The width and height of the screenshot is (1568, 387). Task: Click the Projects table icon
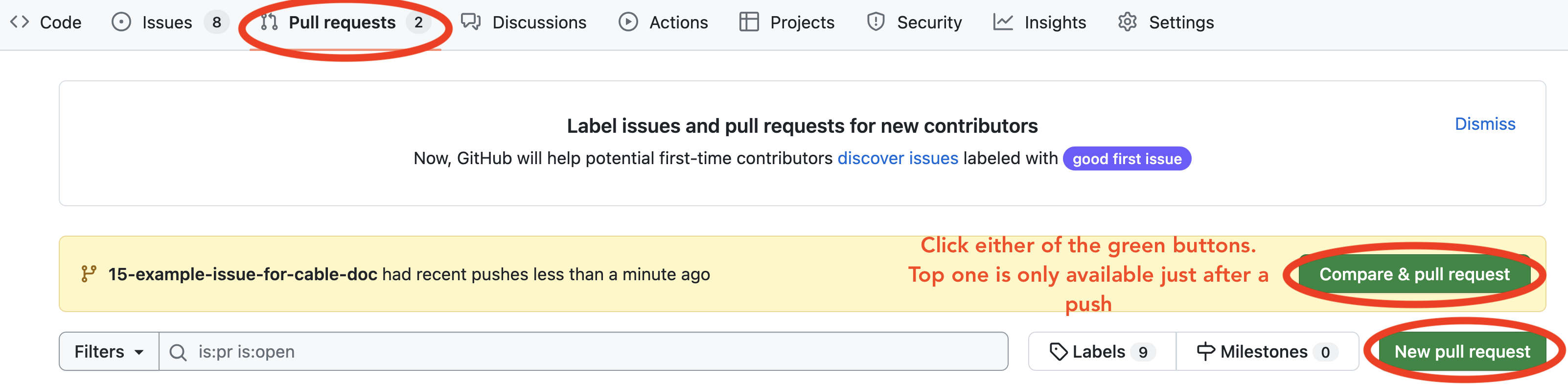click(749, 22)
